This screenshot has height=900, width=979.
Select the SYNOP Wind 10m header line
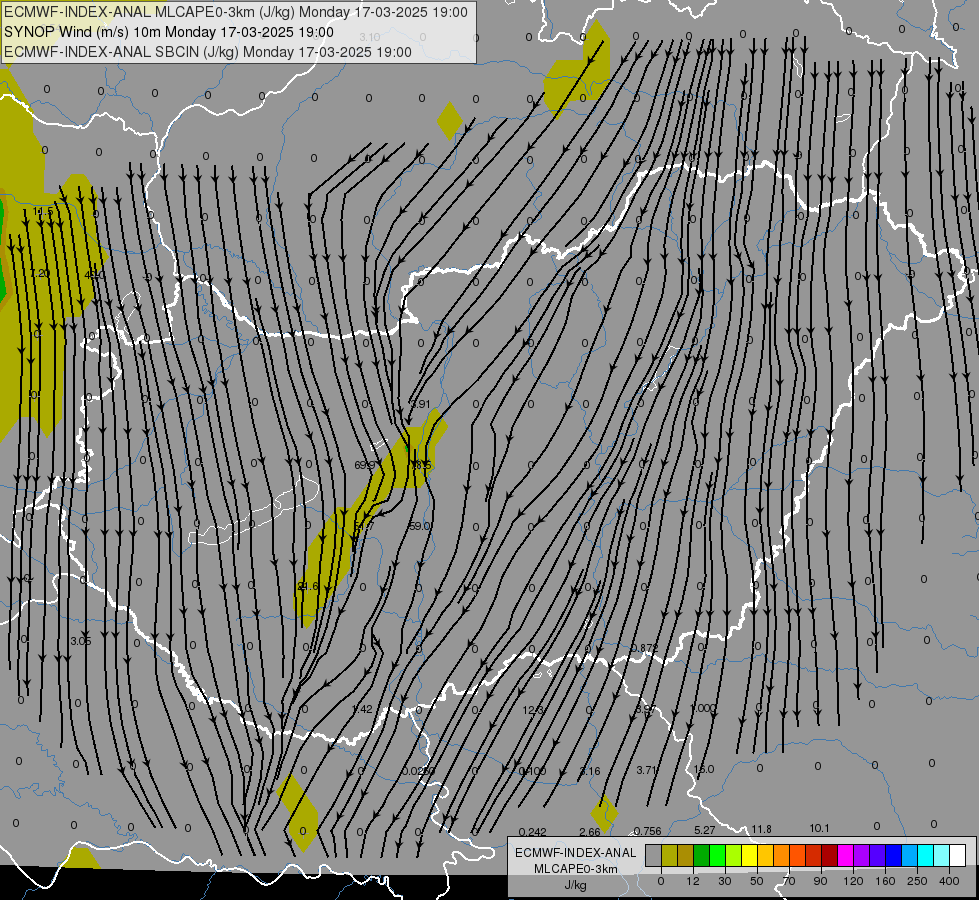point(169,32)
